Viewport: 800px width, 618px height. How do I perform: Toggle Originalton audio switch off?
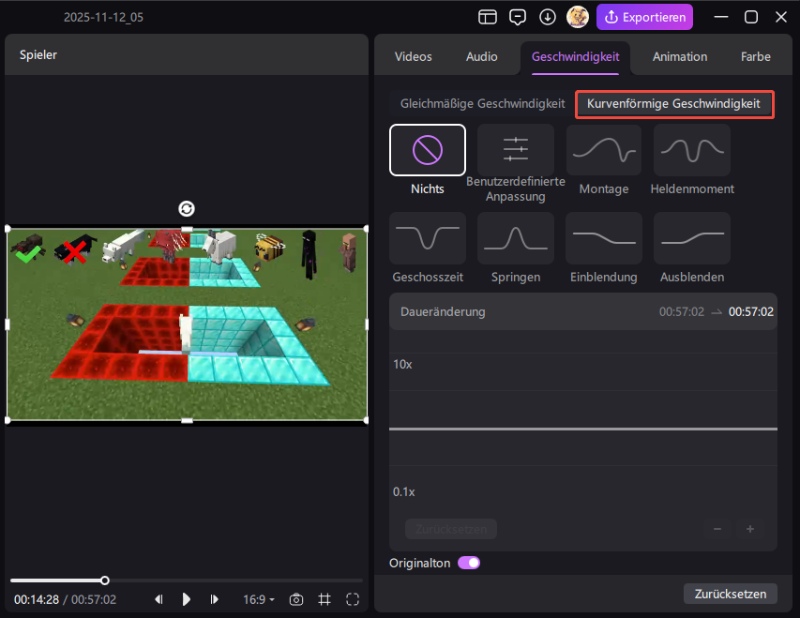point(470,563)
